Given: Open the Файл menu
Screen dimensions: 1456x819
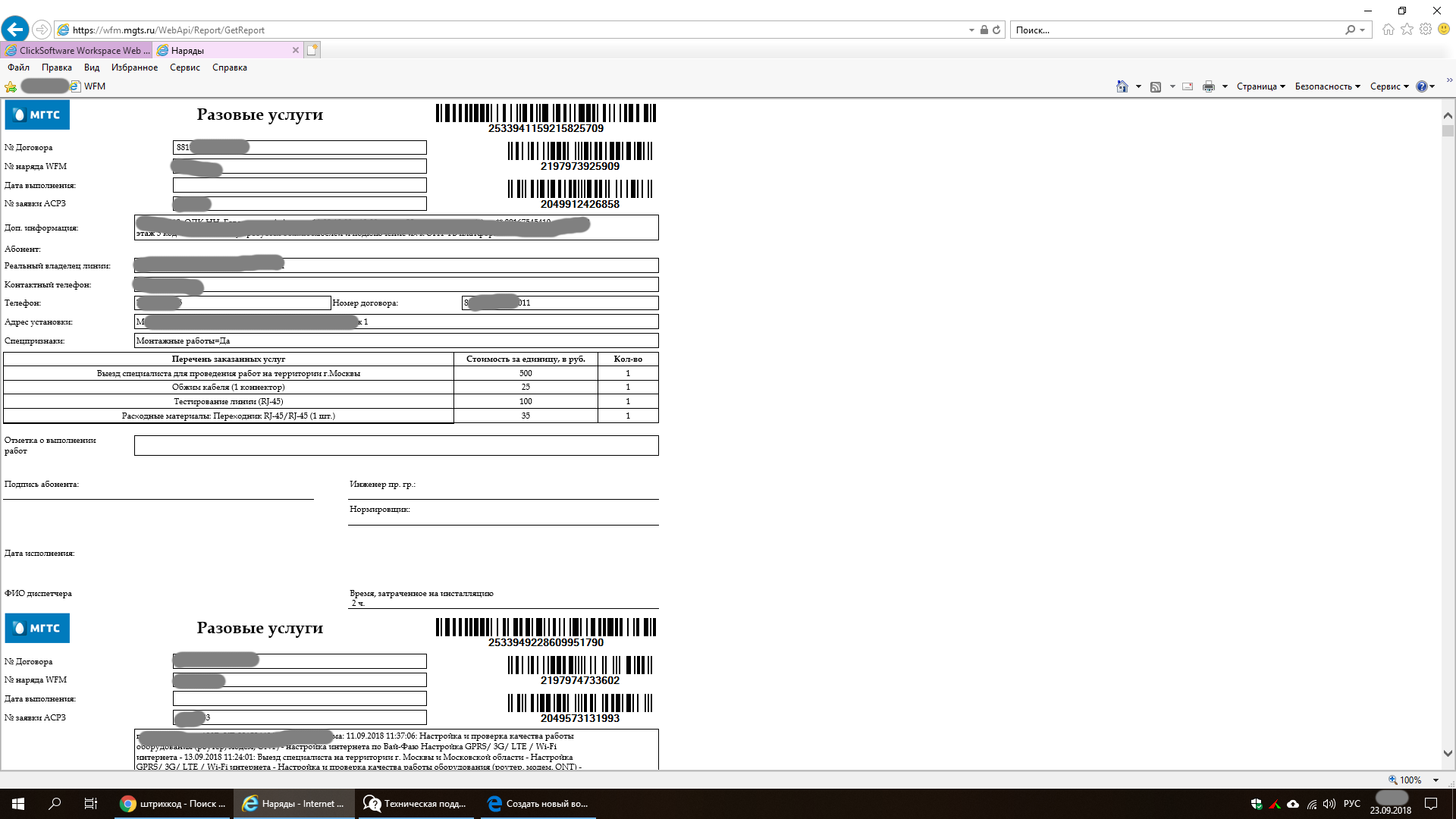Looking at the screenshot, I should [19, 67].
